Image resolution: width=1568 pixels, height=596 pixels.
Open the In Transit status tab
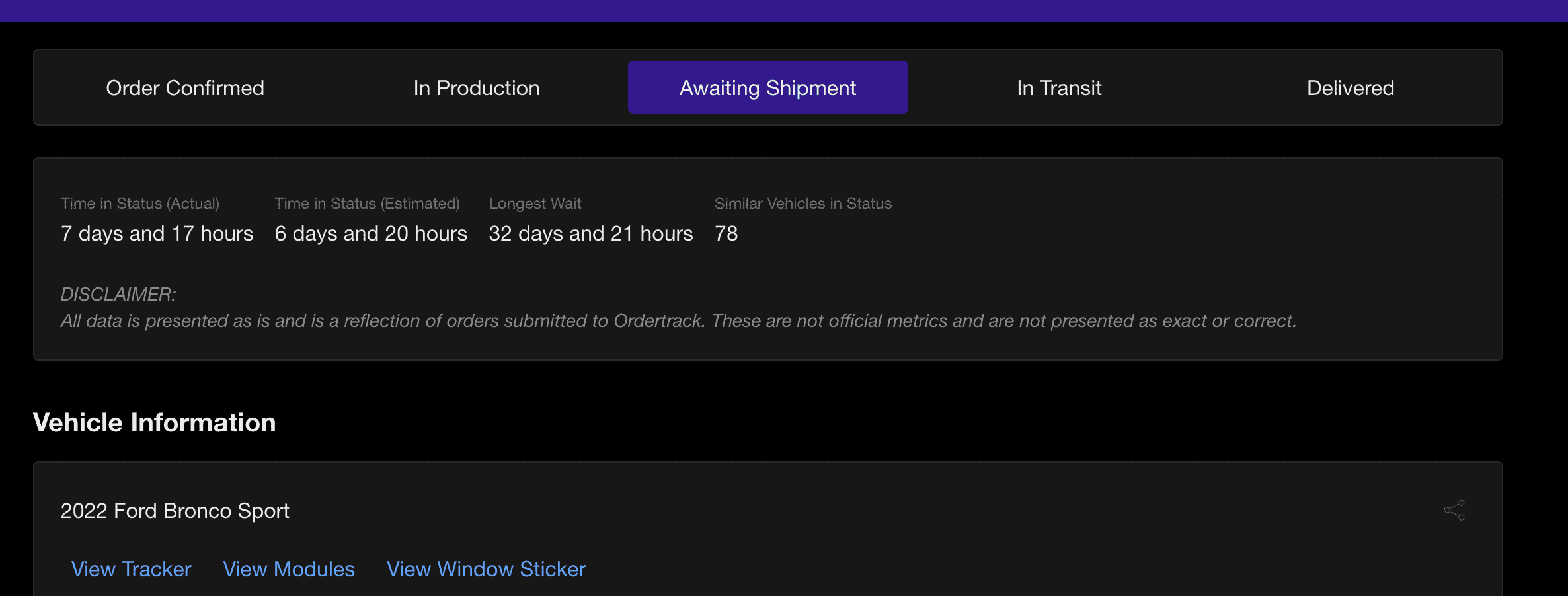(1059, 88)
